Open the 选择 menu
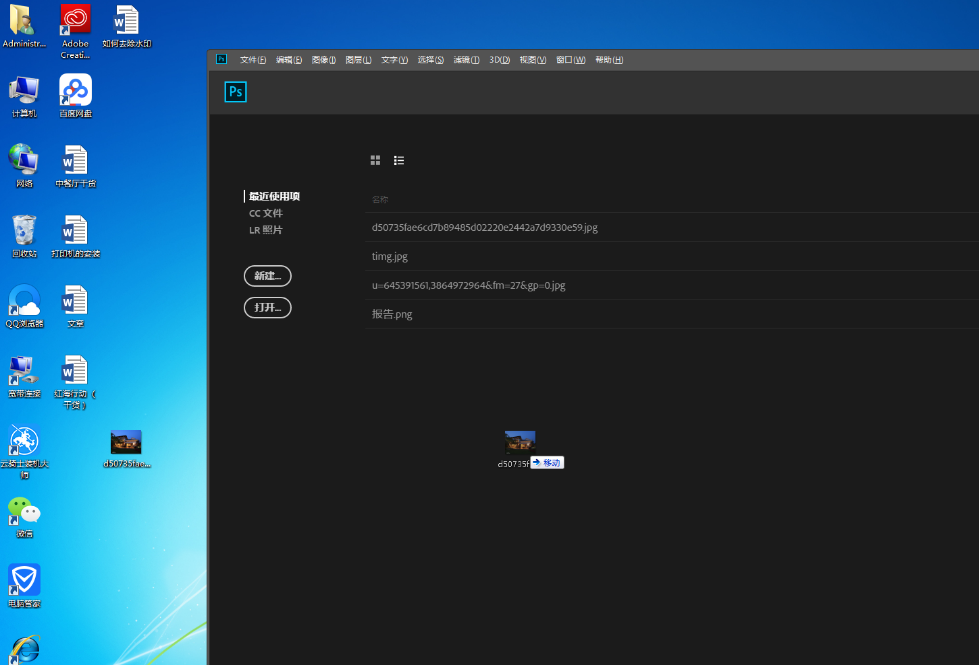979x665 pixels. [431, 60]
